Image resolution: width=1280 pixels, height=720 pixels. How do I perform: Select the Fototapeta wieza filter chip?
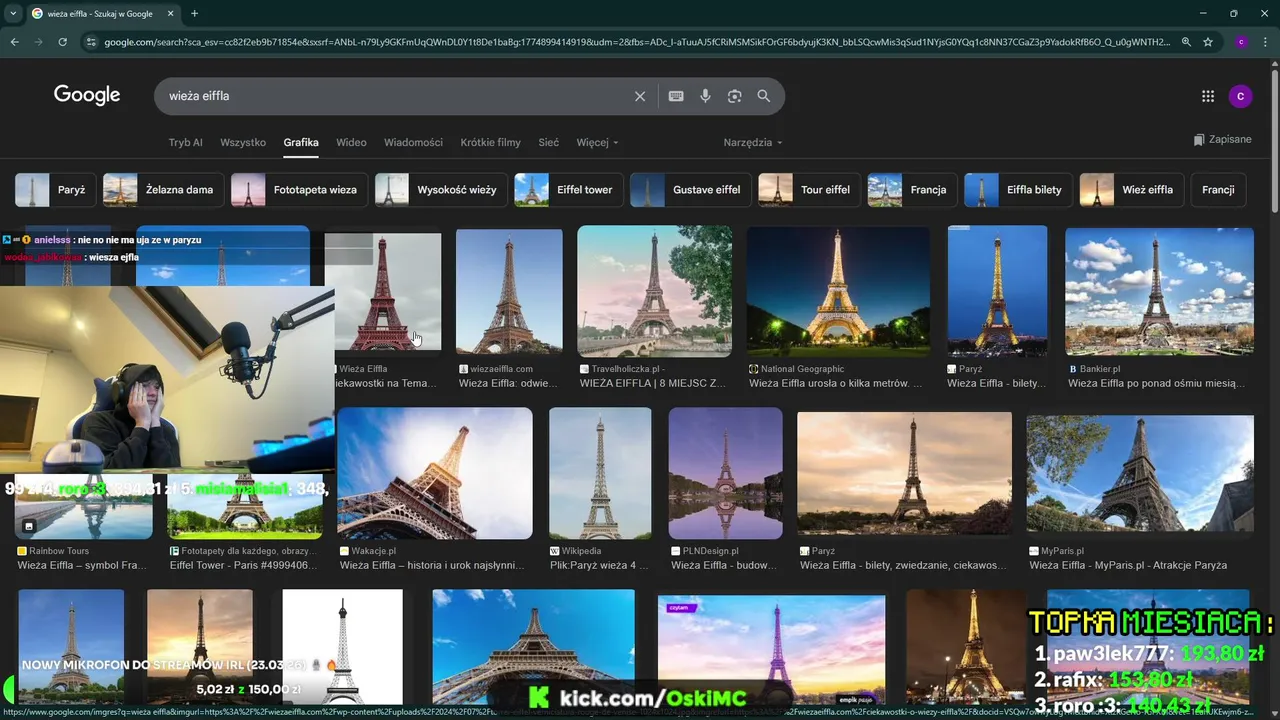(x=299, y=190)
